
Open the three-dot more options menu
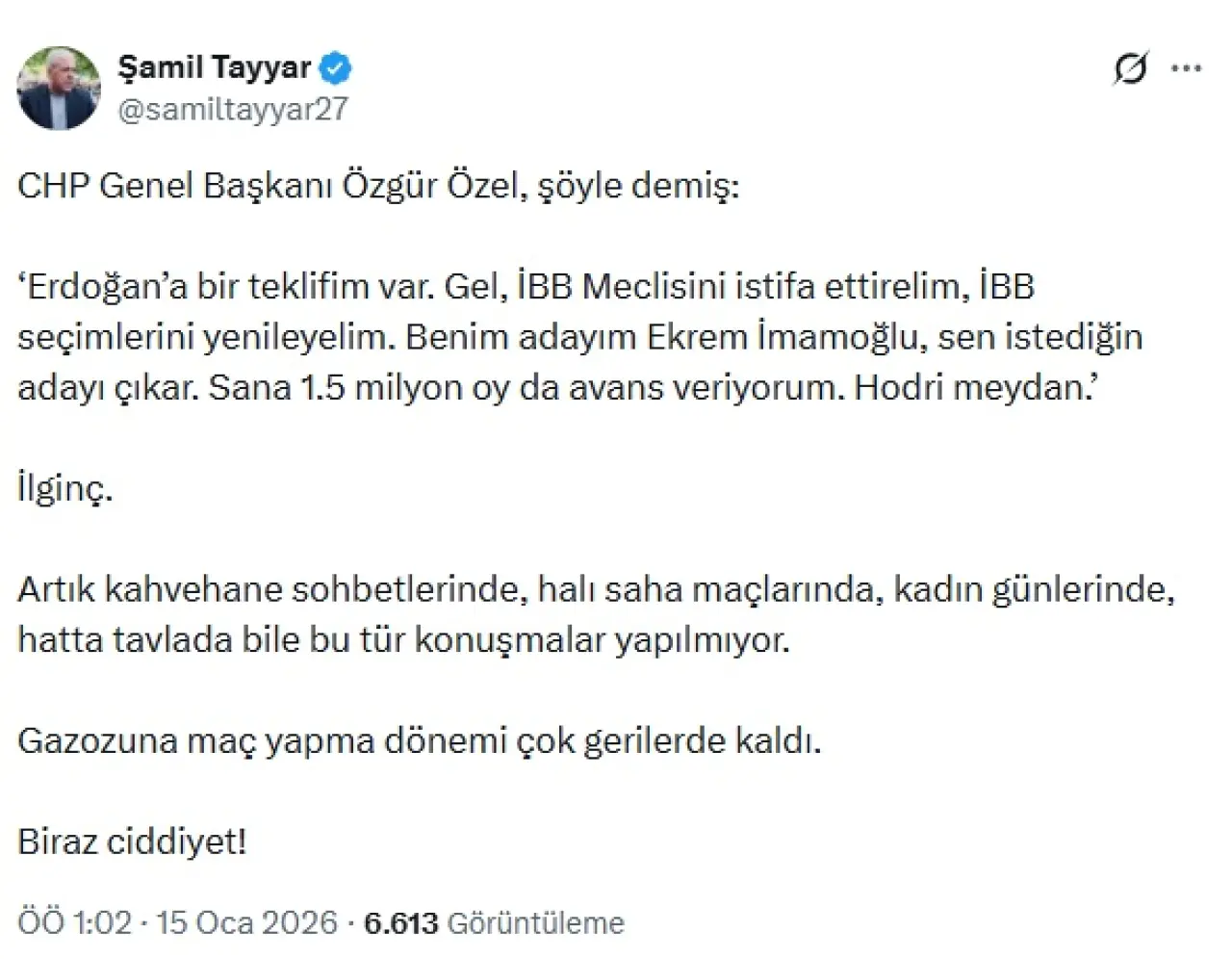(x=1186, y=68)
